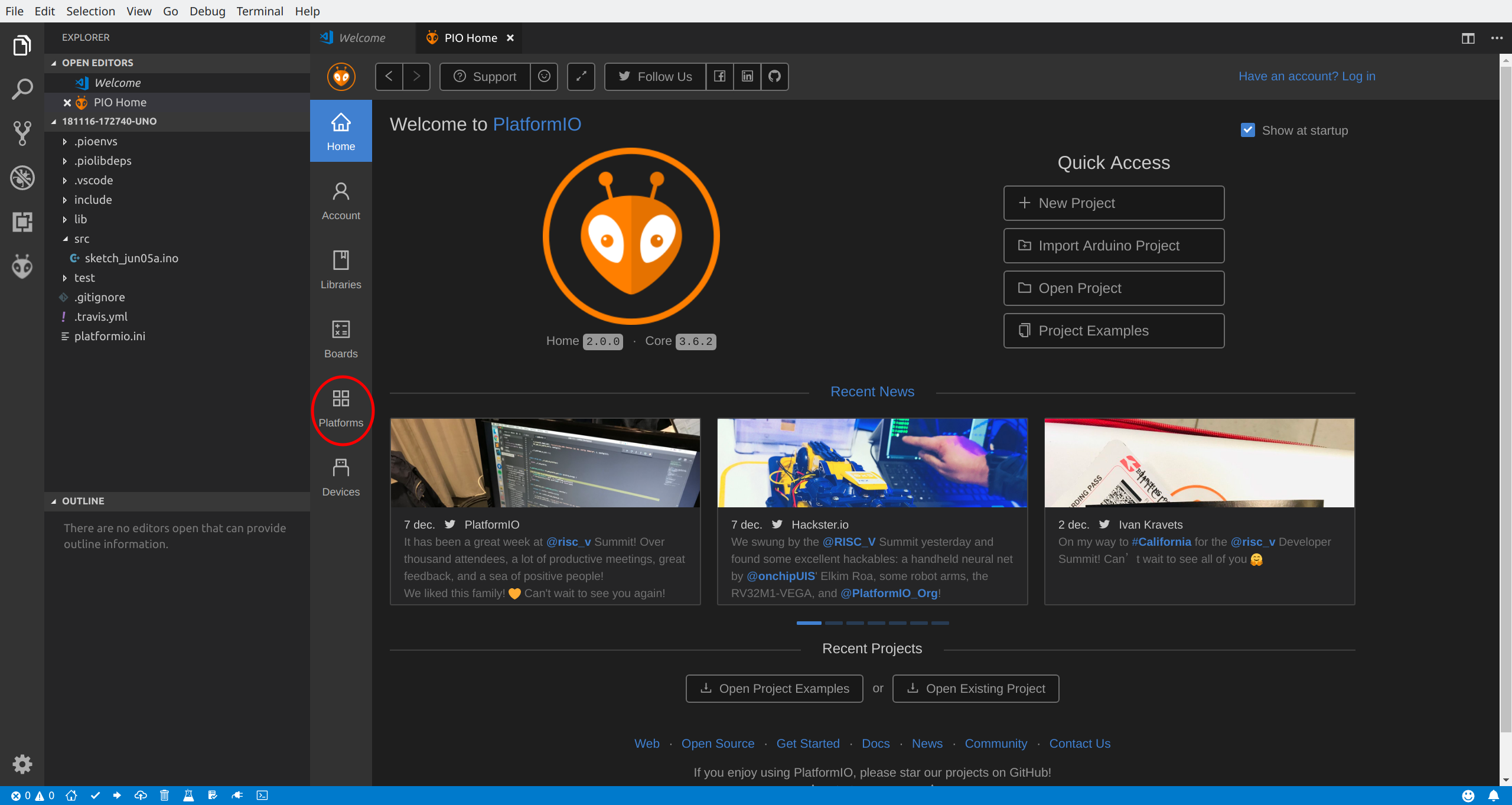The width and height of the screenshot is (1512, 805).
Task: Open notifications bell in status bar
Action: [x=1493, y=796]
